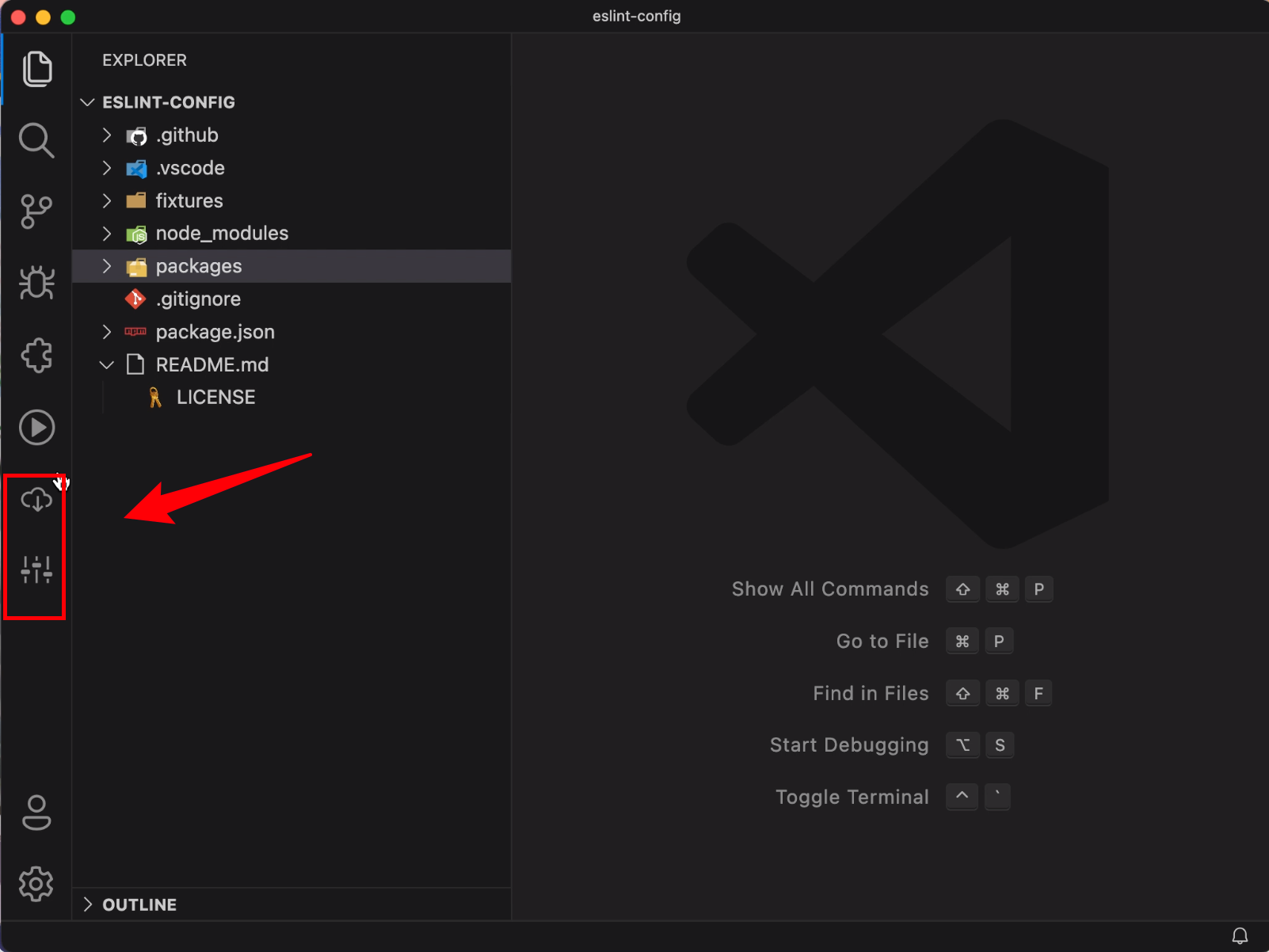Collapse the ESLINT-CONFIG root folder
This screenshot has width=1269, height=952.
click(87, 101)
